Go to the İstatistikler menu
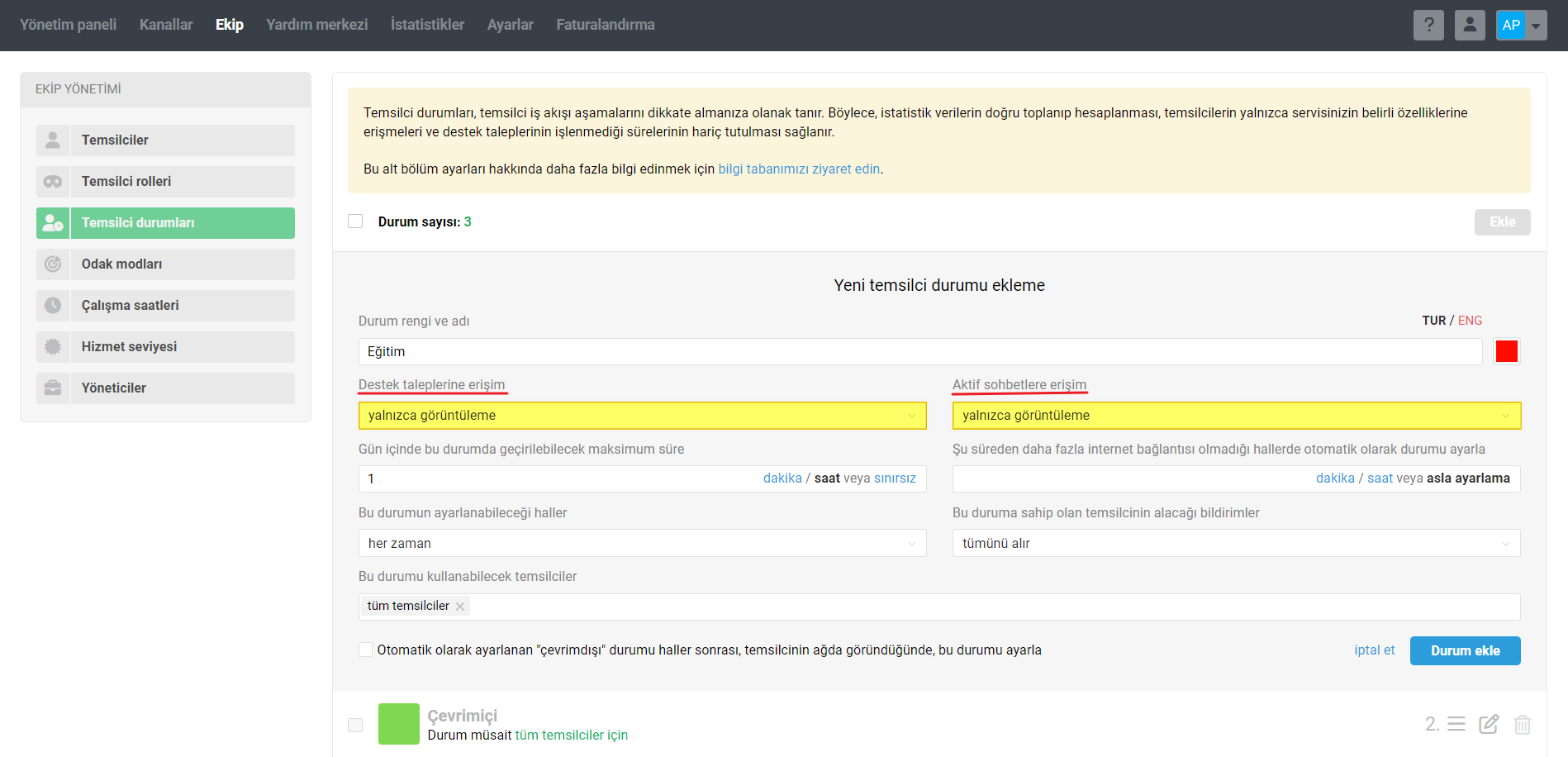 (427, 25)
